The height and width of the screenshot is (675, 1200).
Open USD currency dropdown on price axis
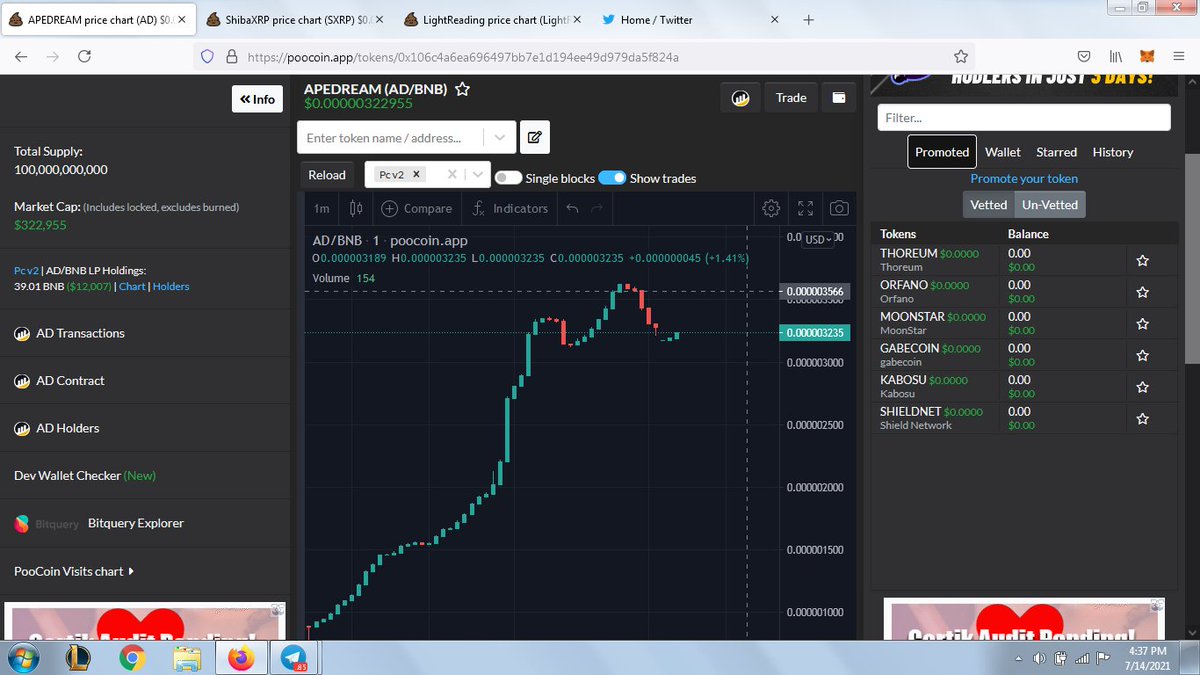coord(819,239)
